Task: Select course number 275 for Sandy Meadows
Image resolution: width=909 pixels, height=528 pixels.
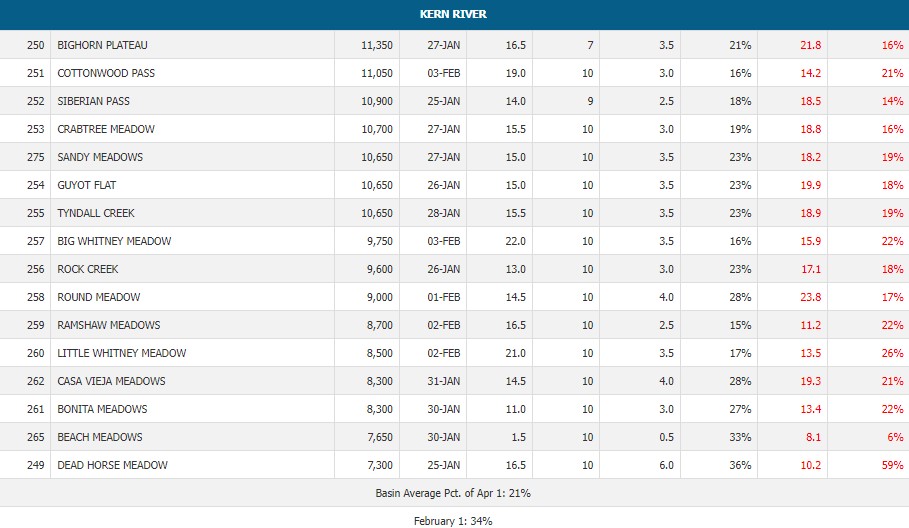Action: coord(38,157)
